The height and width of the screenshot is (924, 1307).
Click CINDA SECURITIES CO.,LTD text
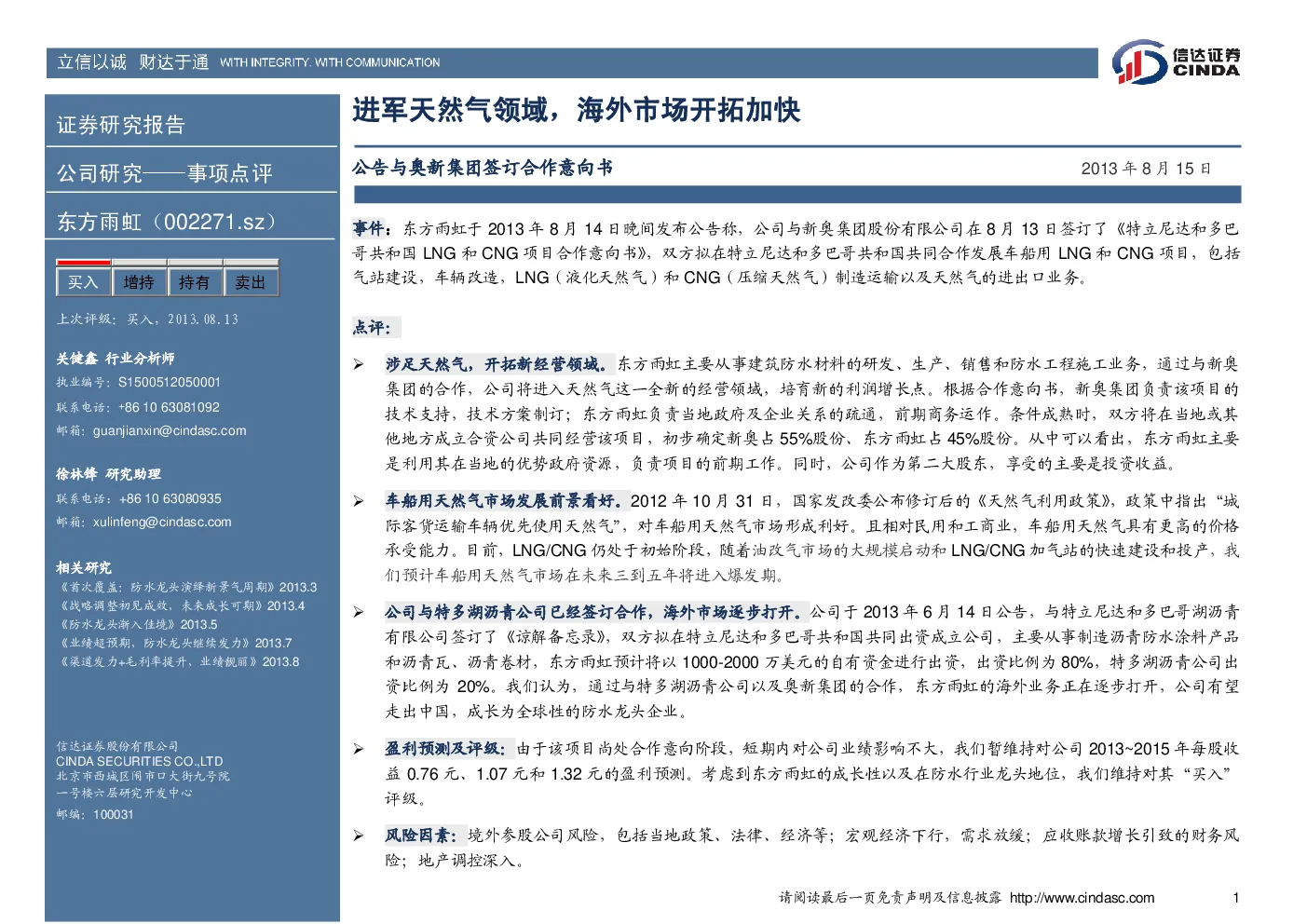[x=140, y=762]
